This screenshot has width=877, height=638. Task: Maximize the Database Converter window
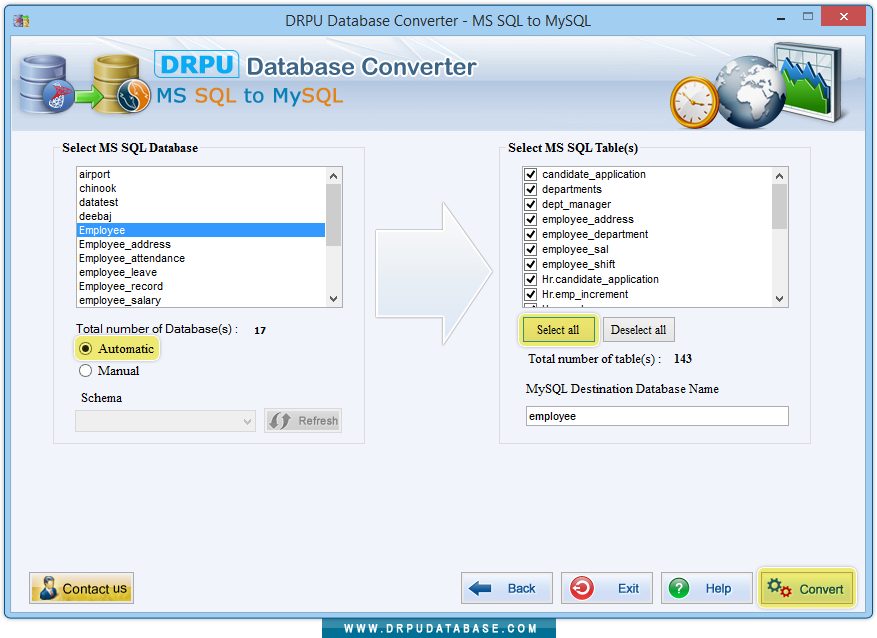(808, 17)
